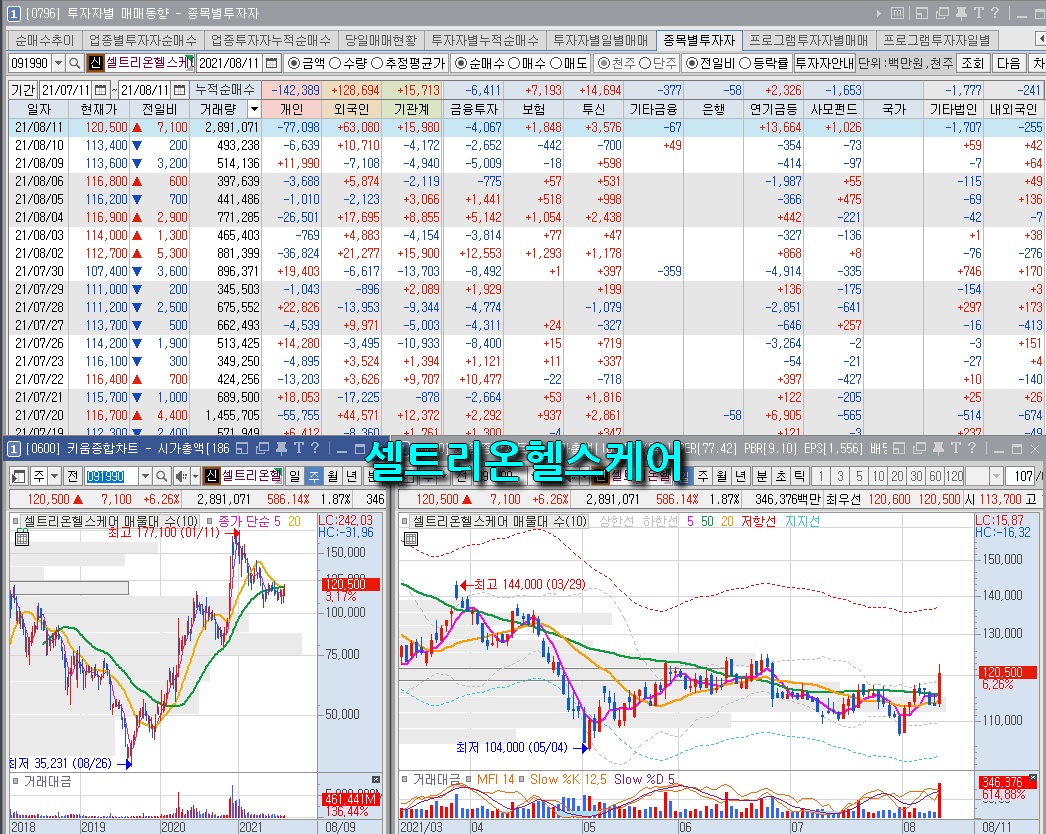Click 누적순매수 button
The height and width of the screenshot is (834, 1046).
(225, 89)
